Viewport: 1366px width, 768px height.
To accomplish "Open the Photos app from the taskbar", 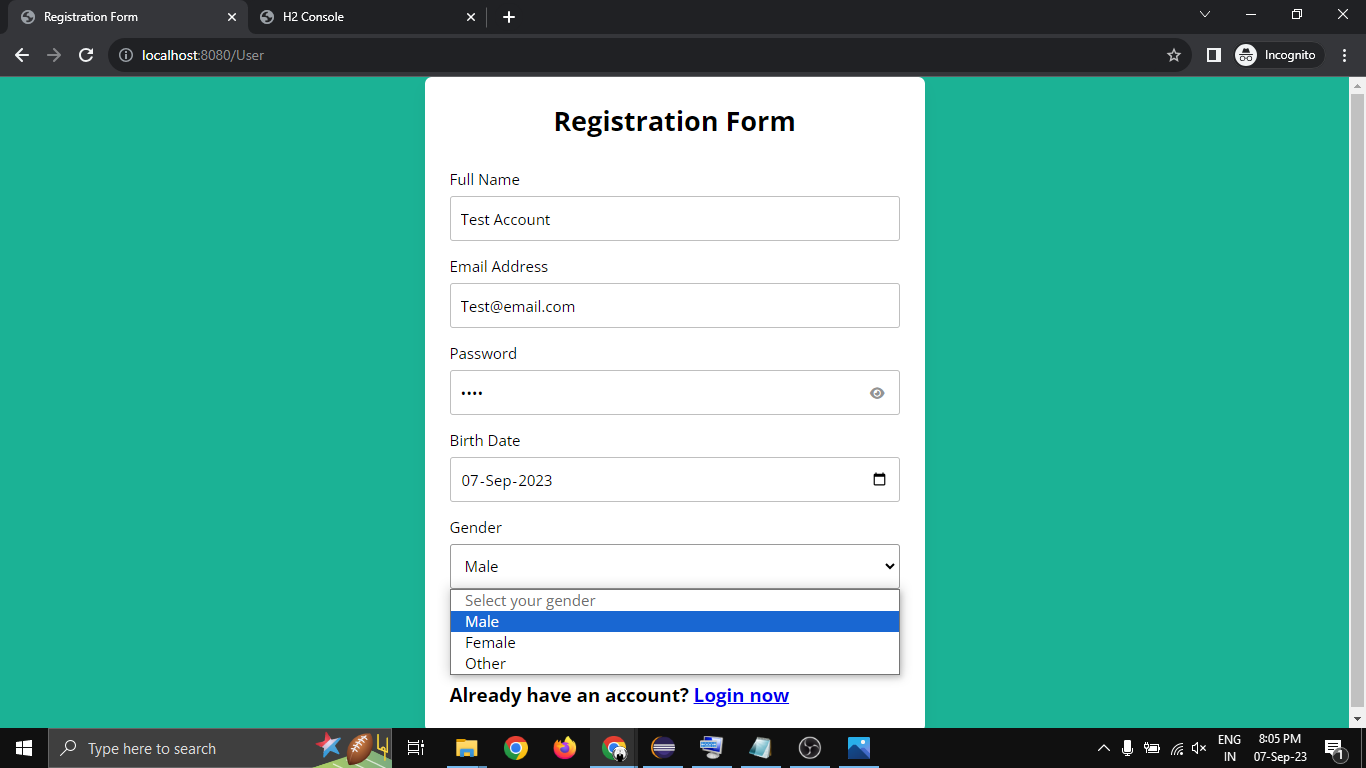I will click(859, 748).
